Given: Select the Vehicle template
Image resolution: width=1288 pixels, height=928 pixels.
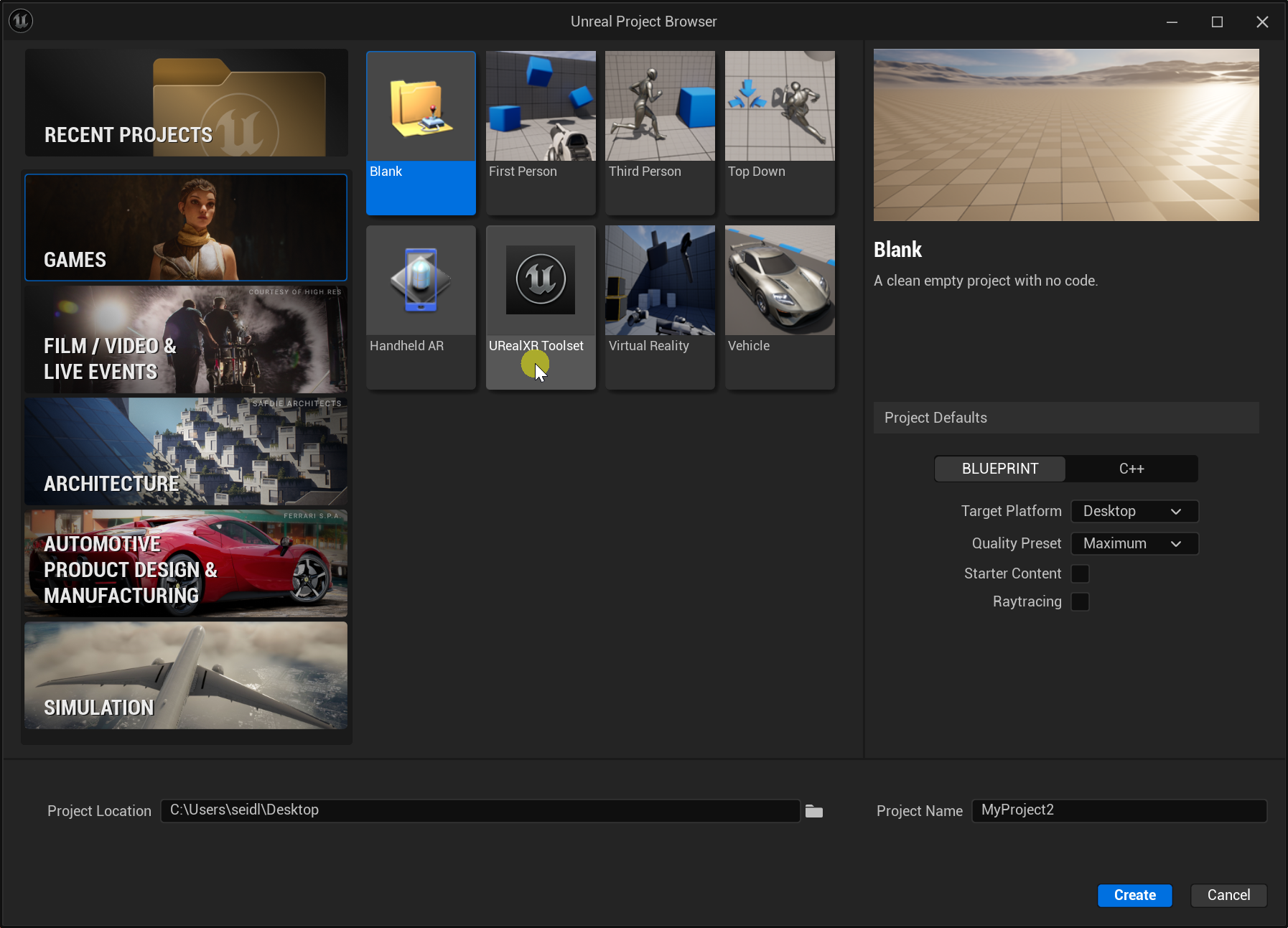Looking at the screenshot, I should (780, 306).
